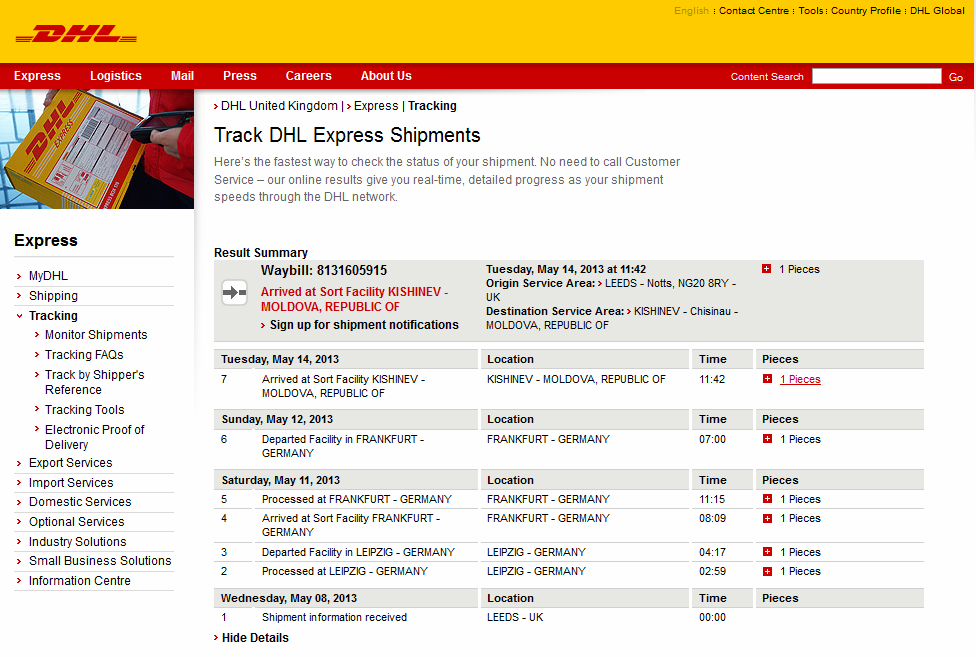This screenshot has height=657, width=976.
Task: Open the Express main menu
Action: 37,76
